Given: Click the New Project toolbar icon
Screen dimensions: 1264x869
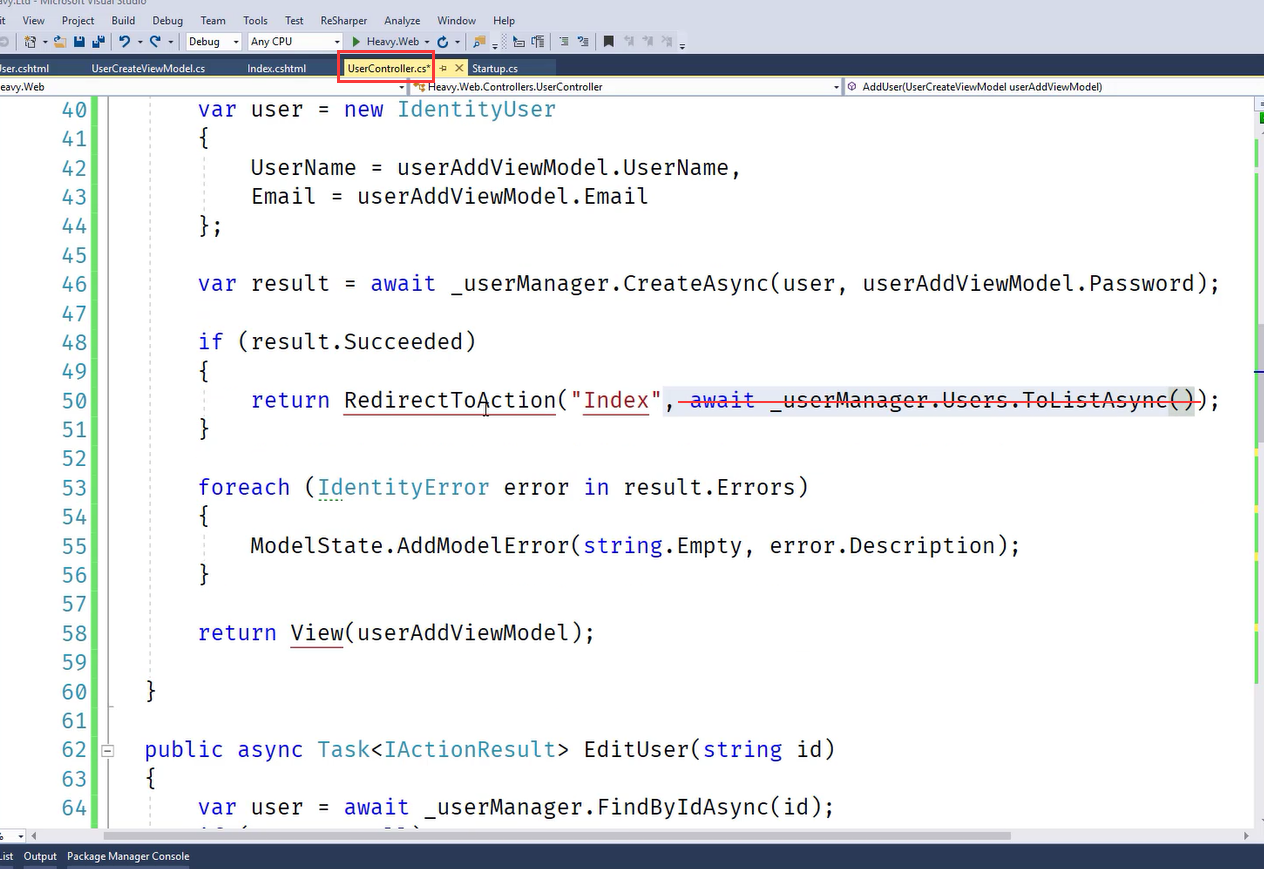Looking at the screenshot, I should 30,42.
